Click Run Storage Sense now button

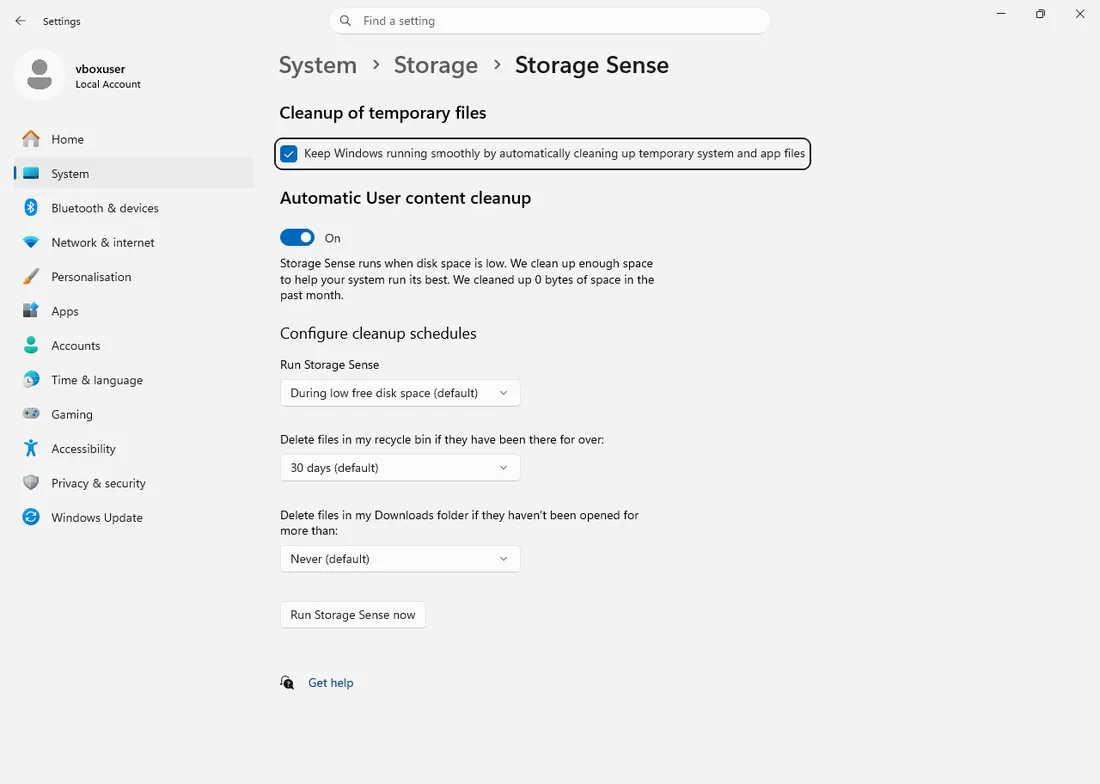(353, 615)
